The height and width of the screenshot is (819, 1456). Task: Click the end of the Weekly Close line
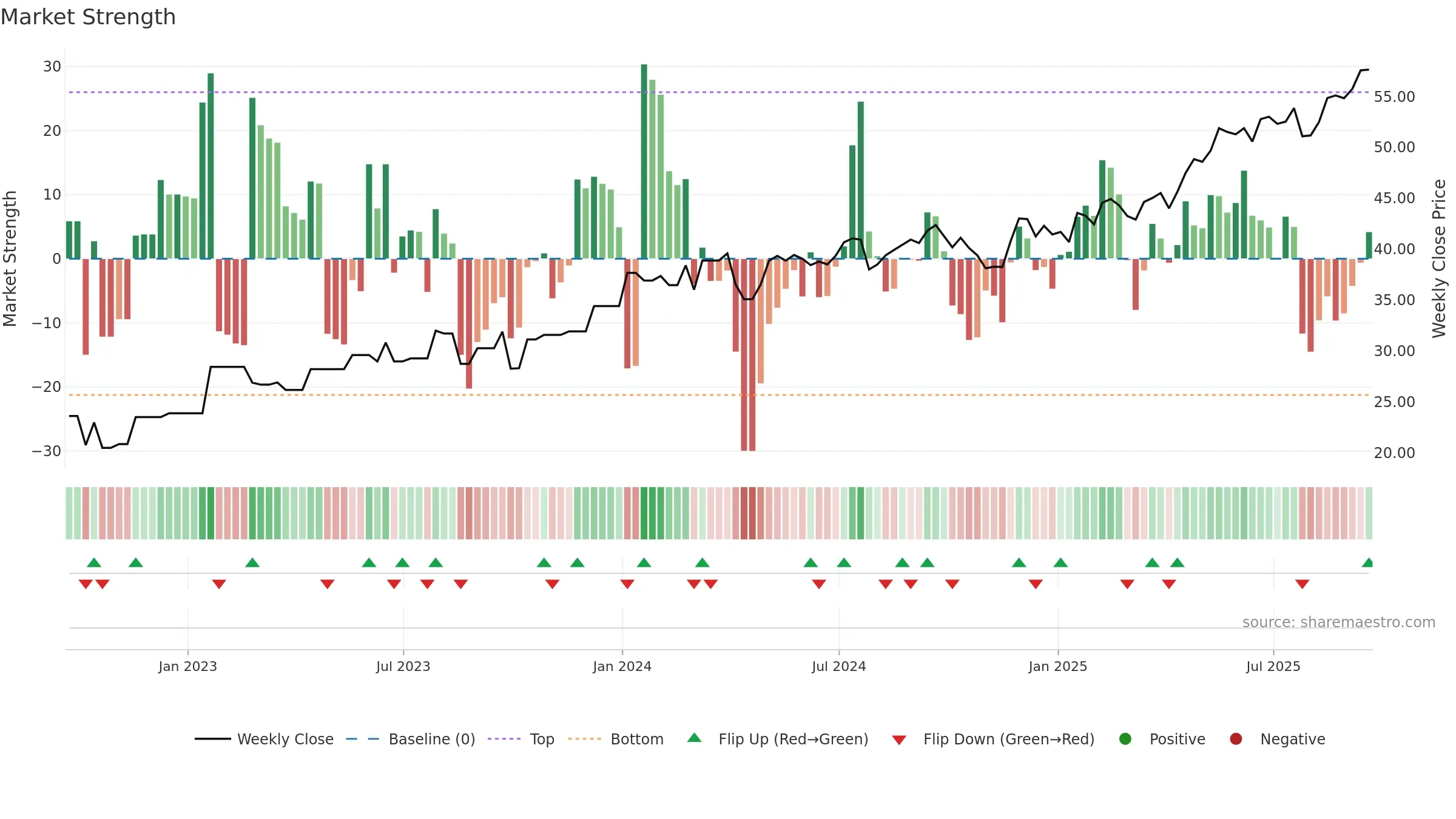[x=1367, y=70]
